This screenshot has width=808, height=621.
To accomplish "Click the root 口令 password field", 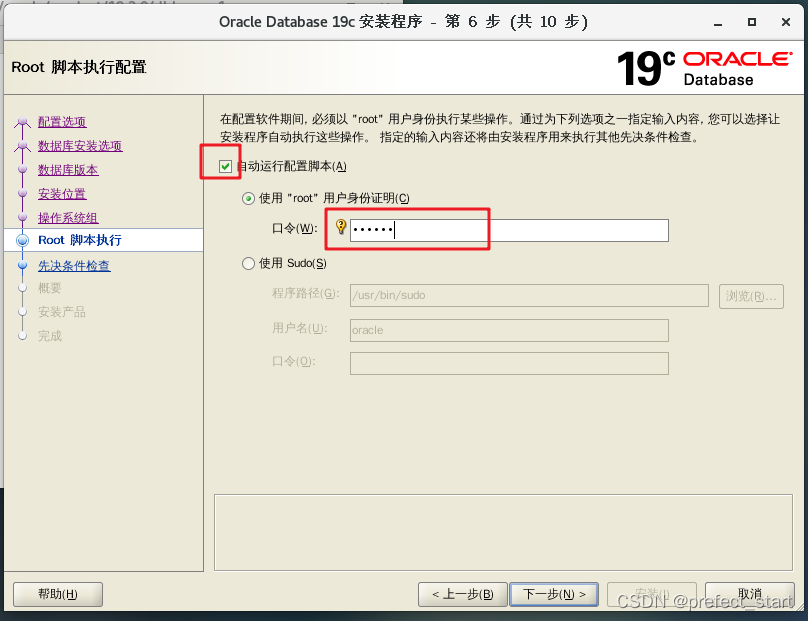I will tap(509, 230).
